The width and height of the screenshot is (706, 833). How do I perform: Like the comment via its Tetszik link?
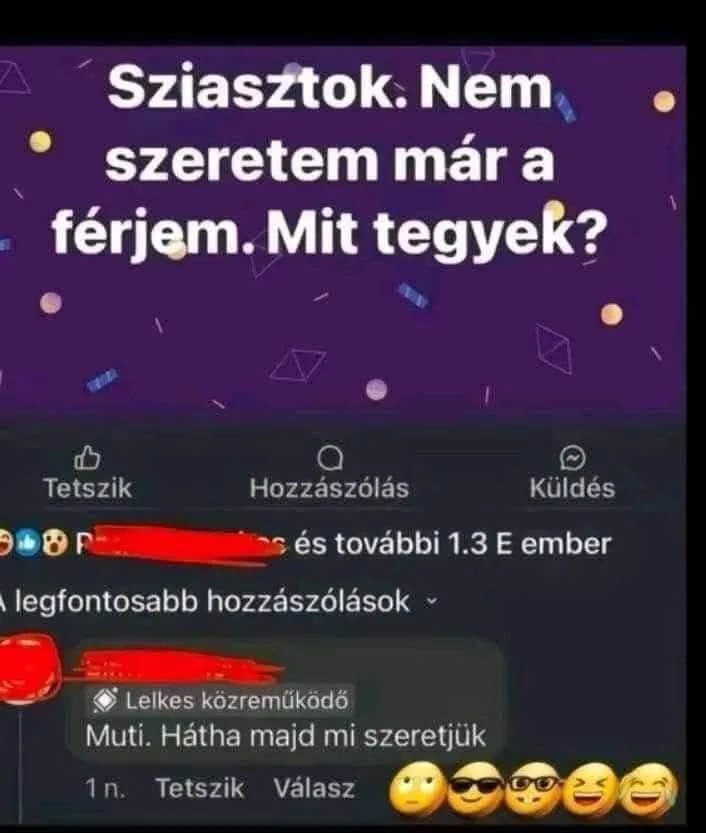pos(200,788)
